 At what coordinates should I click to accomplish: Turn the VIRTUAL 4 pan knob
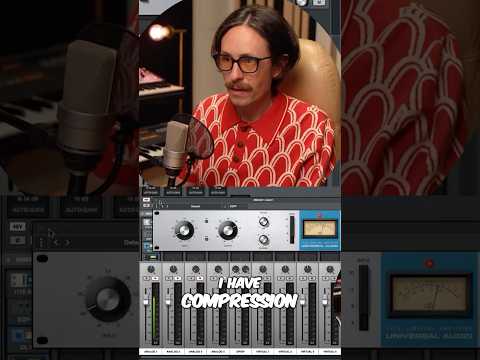330,269
